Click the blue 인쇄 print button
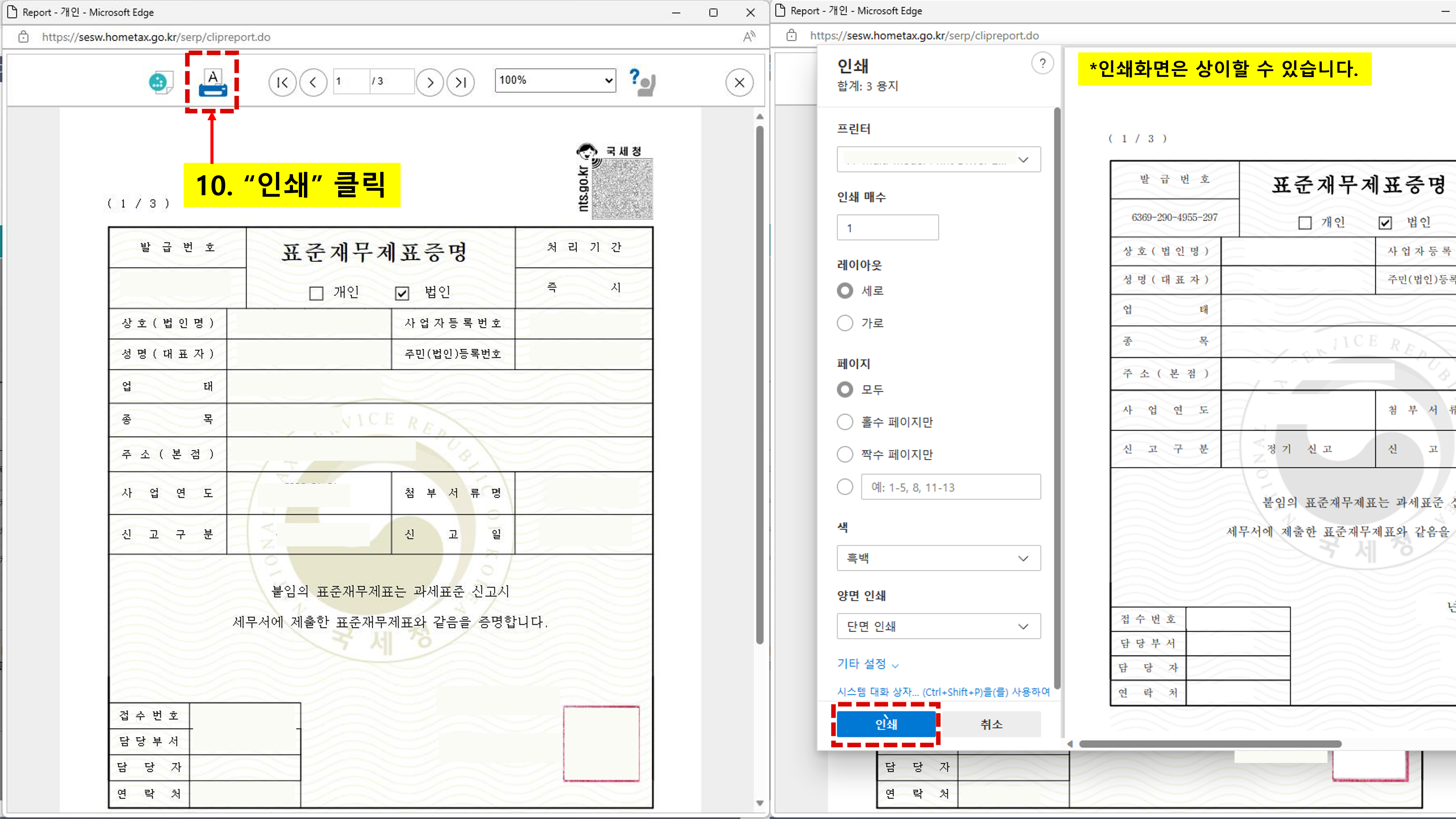Screen dimensions: 1456x819 tap(886, 724)
